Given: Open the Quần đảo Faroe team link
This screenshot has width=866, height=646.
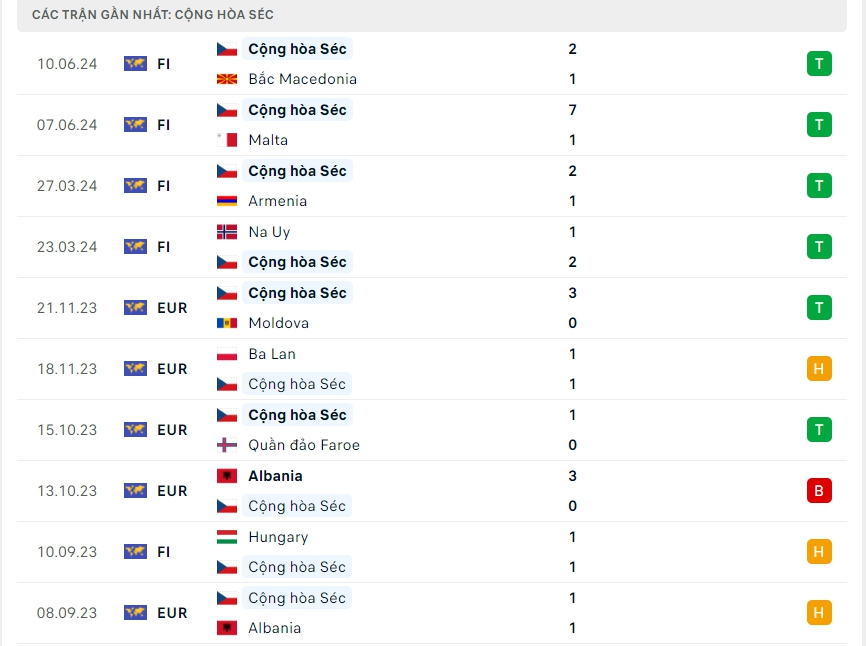Looking at the screenshot, I should pos(304,445).
